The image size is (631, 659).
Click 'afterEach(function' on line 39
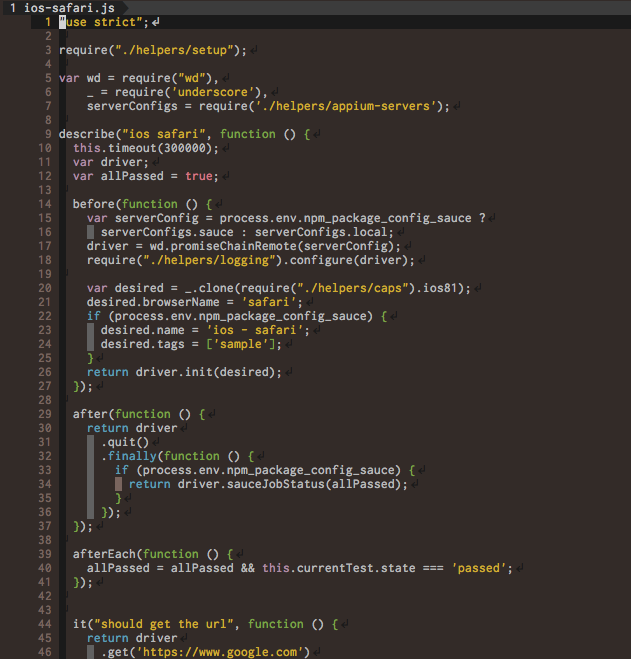[135, 554]
